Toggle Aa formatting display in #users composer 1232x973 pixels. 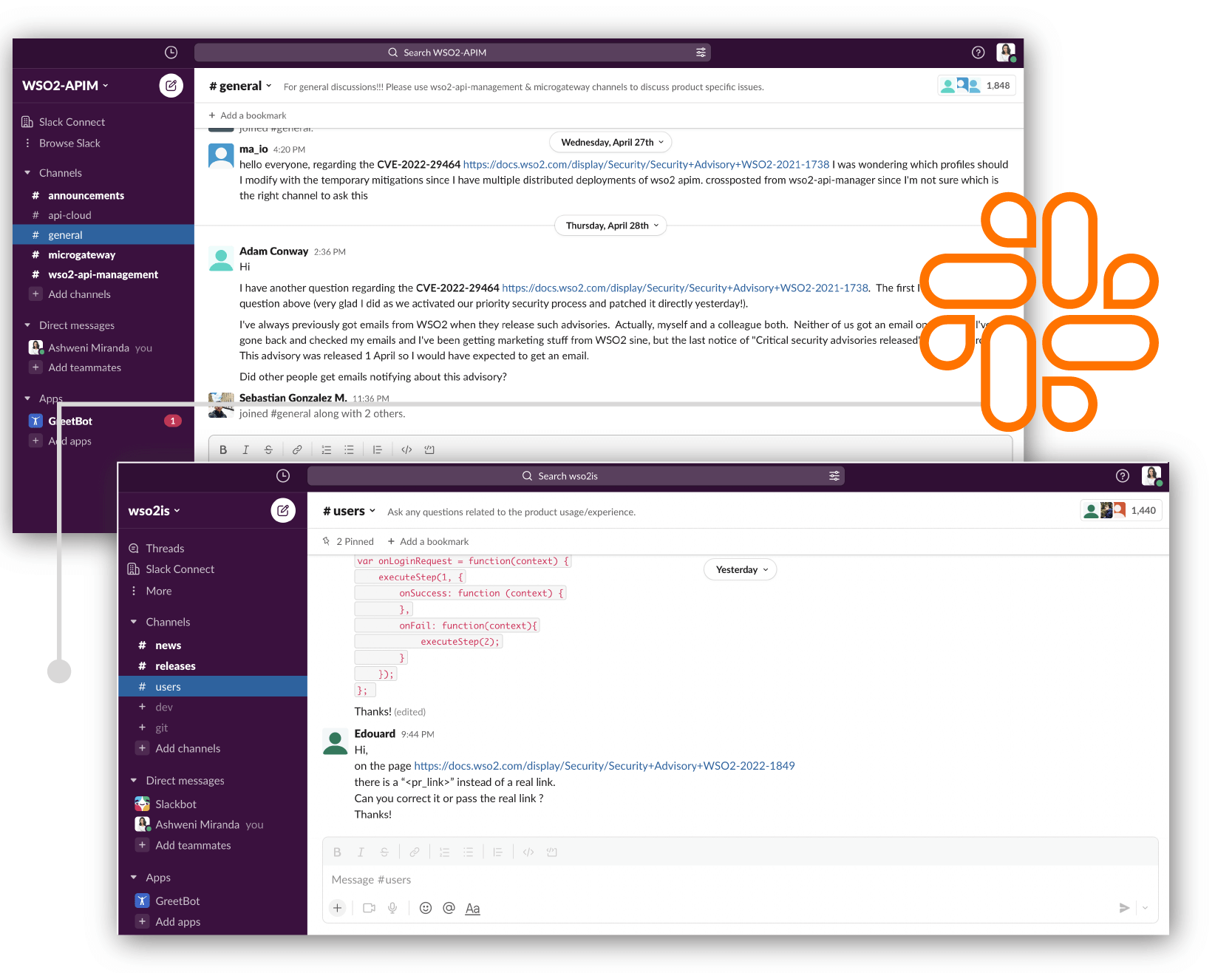[473, 909]
